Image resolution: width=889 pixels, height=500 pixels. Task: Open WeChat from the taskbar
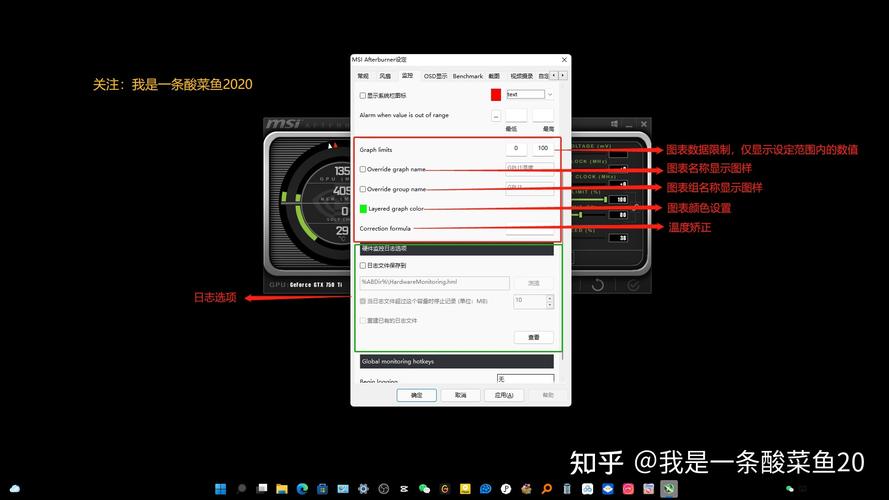[424, 489]
